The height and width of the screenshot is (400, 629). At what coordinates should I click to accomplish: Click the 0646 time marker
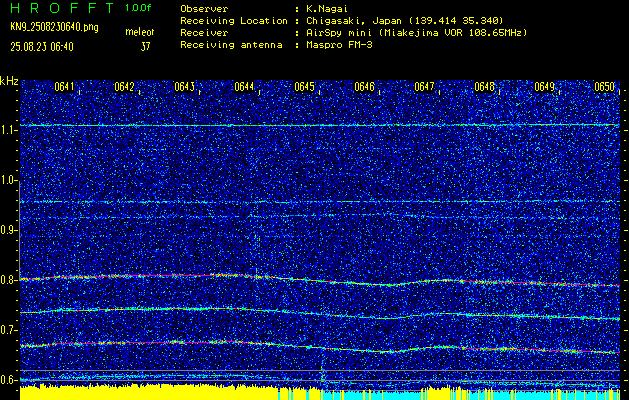click(x=364, y=87)
